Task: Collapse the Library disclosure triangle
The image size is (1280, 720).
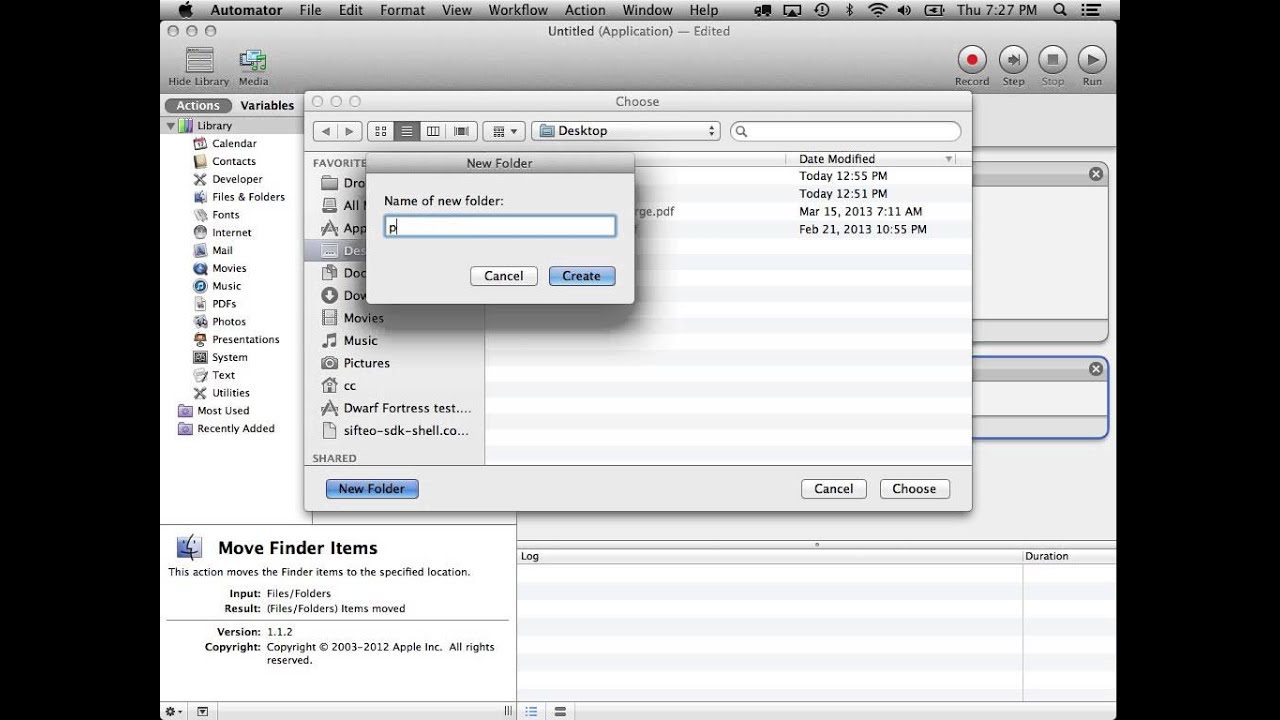Action: point(170,126)
